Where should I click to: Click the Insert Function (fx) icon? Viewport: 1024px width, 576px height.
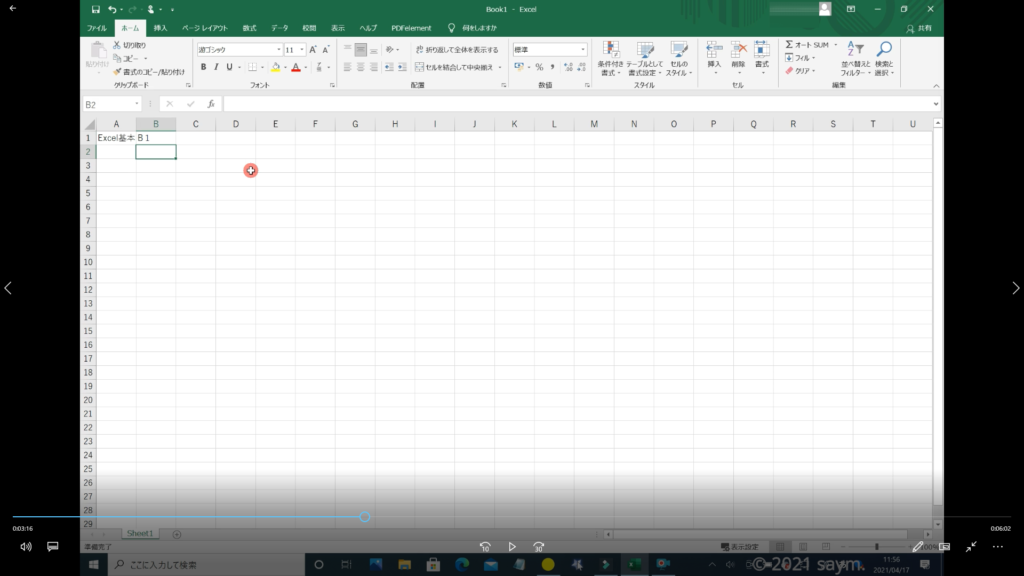pyautogui.click(x=210, y=104)
